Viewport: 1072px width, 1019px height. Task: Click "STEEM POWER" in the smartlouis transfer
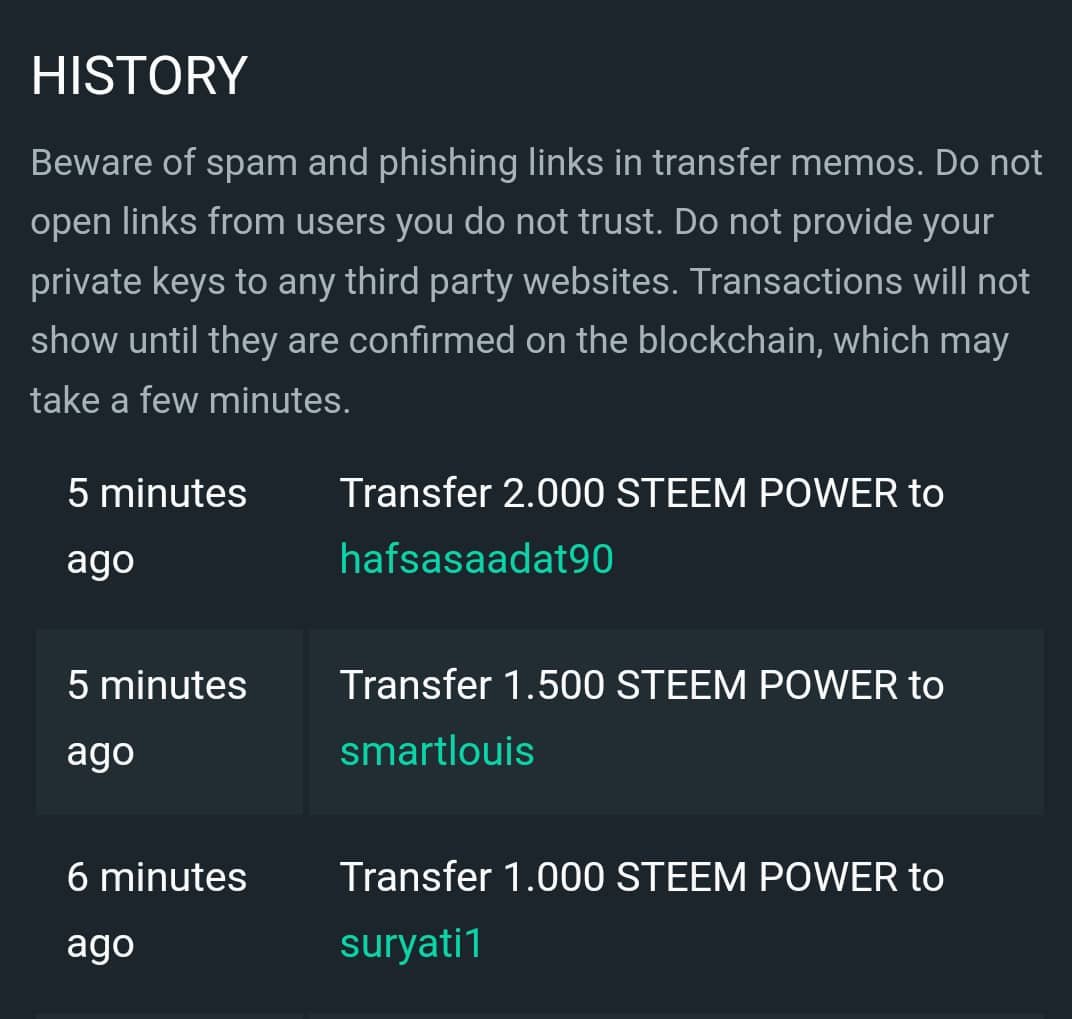tap(756, 685)
